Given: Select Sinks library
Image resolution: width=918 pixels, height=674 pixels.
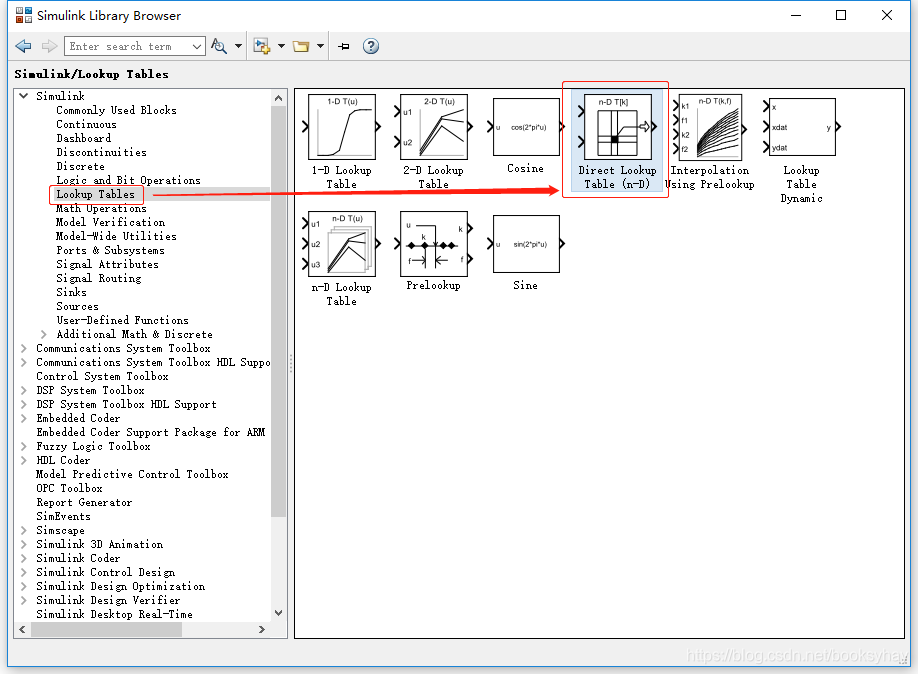Looking at the screenshot, I should click(71, 292).
